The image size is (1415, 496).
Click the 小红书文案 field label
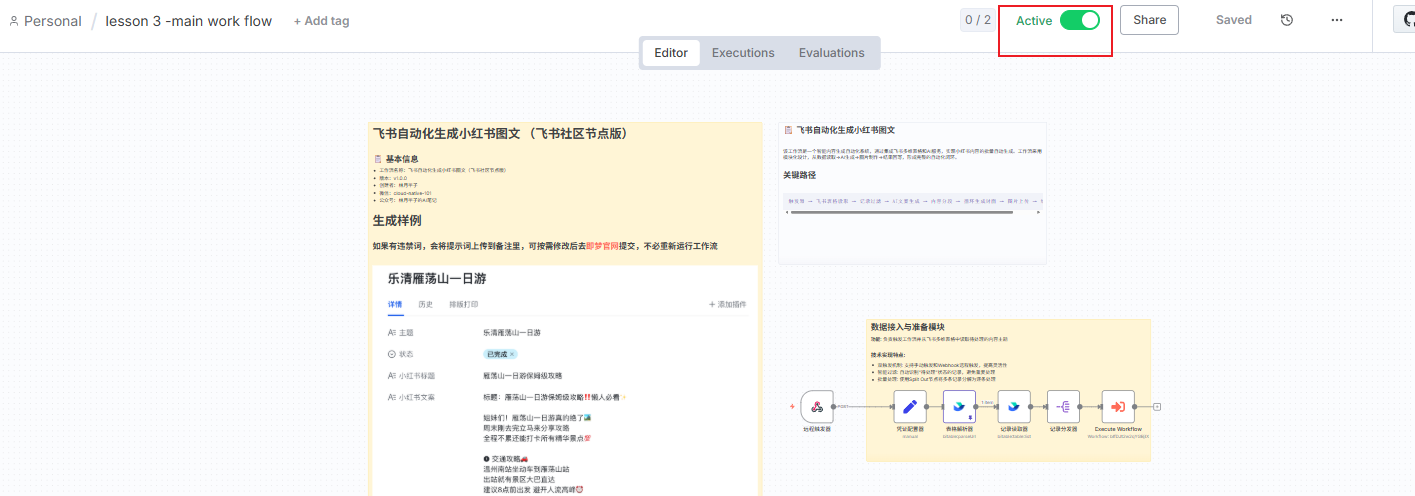pos(417,397)
